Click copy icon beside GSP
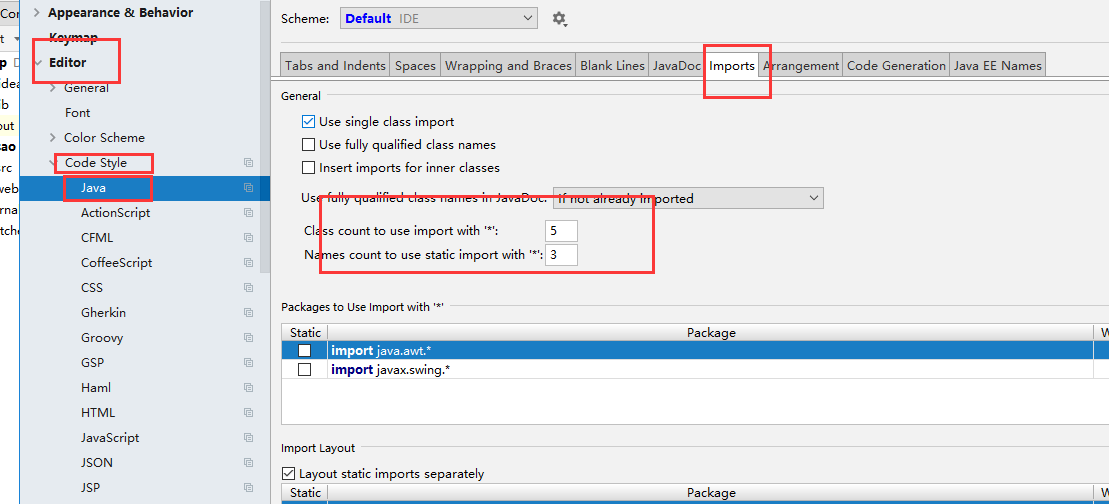 click(x=248, y=363)
